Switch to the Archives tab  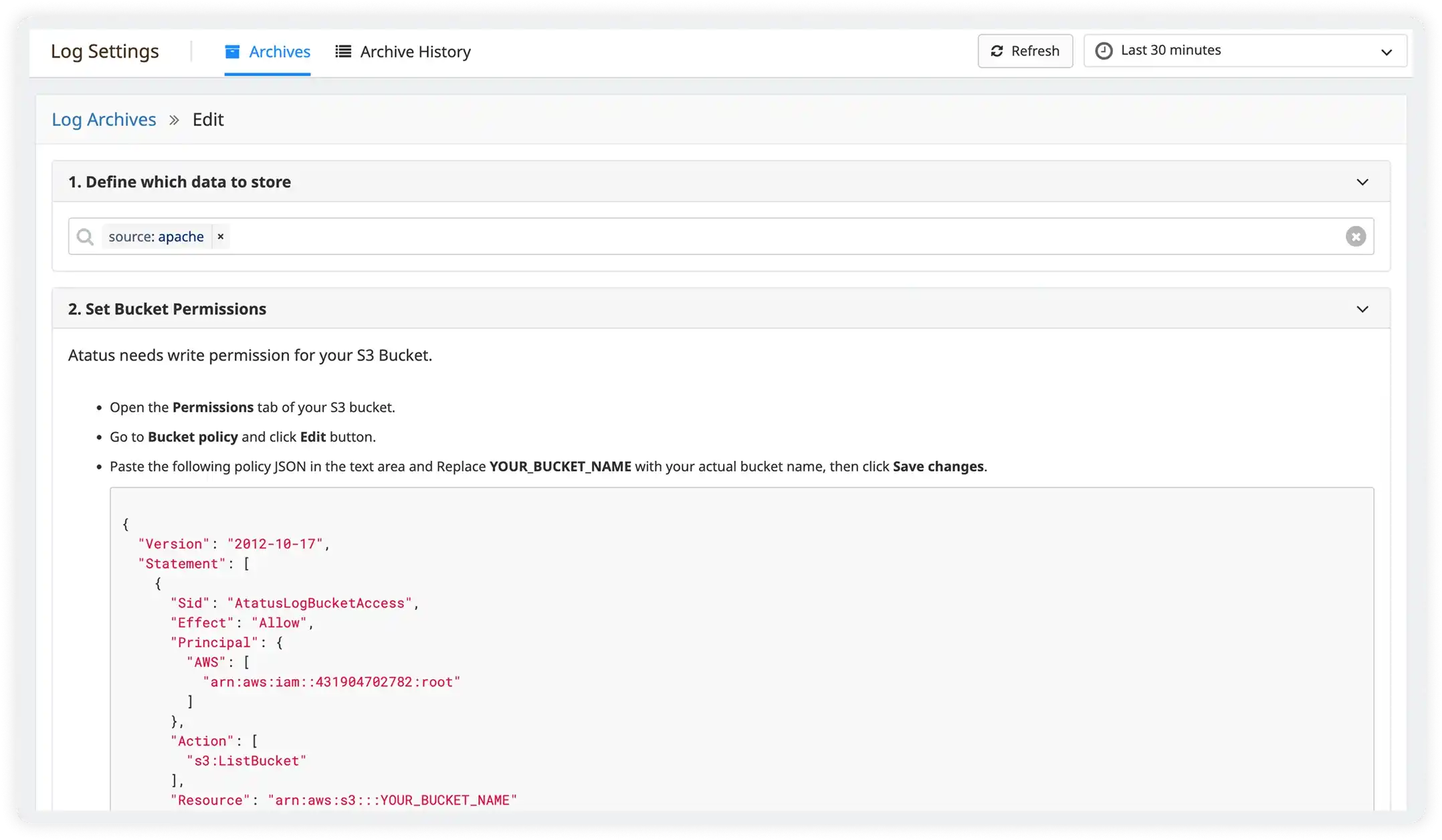(x=278, y=51)
